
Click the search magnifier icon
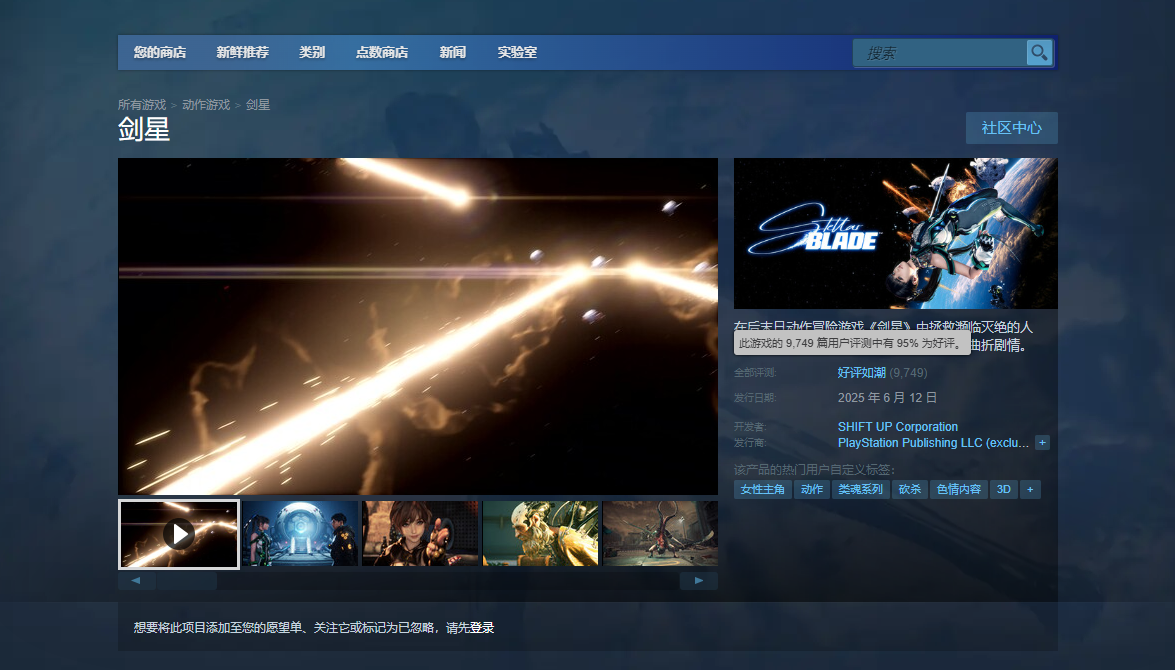tap(1039, 53)
